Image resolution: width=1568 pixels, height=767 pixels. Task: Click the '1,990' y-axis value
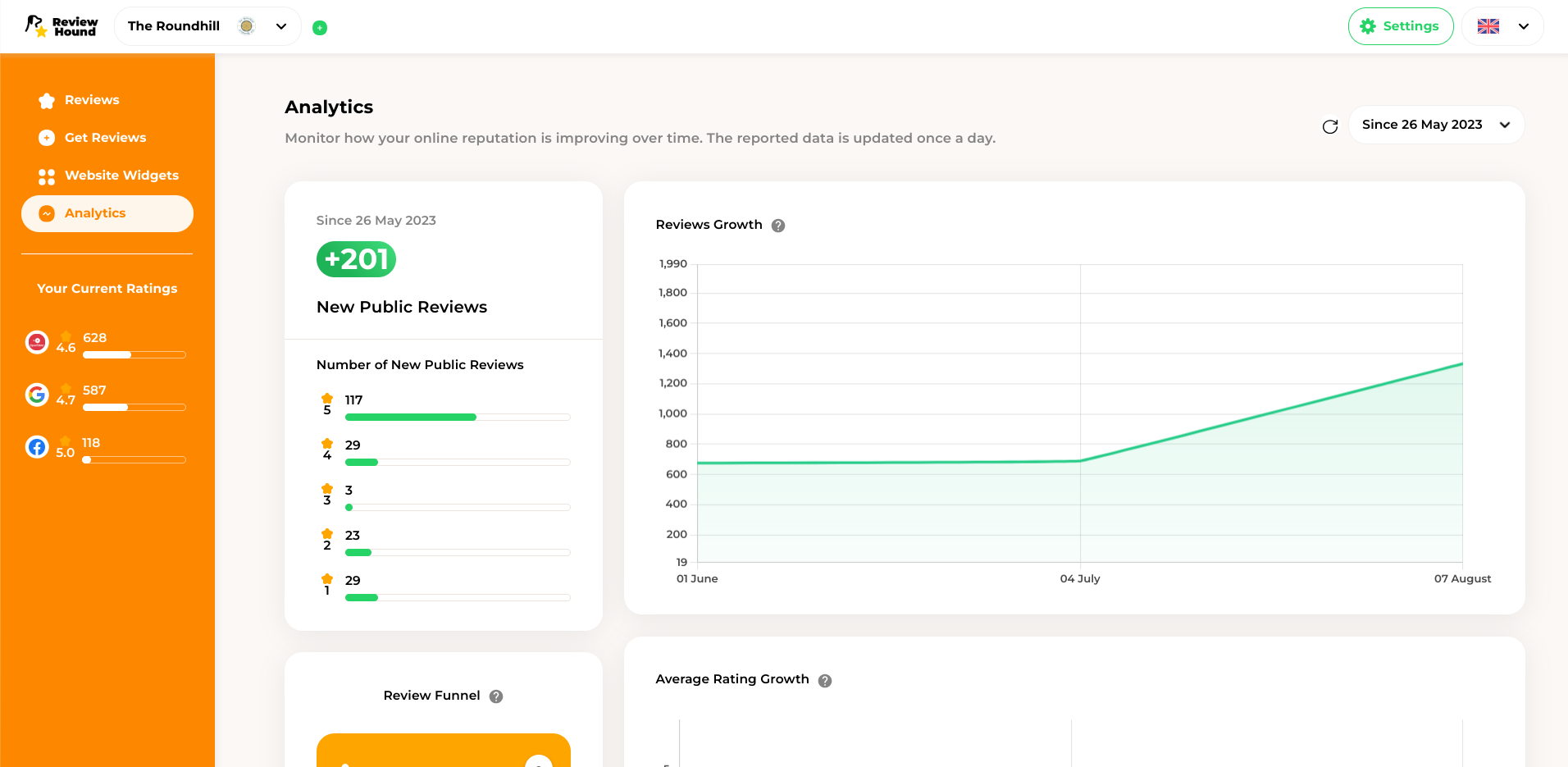click(673, 263)
